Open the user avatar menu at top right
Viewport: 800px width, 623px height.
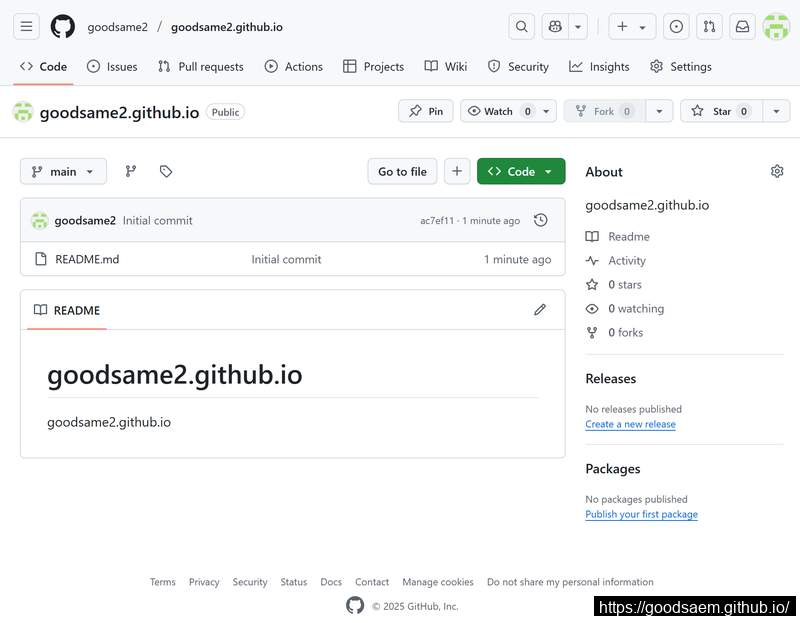point(776,27)
